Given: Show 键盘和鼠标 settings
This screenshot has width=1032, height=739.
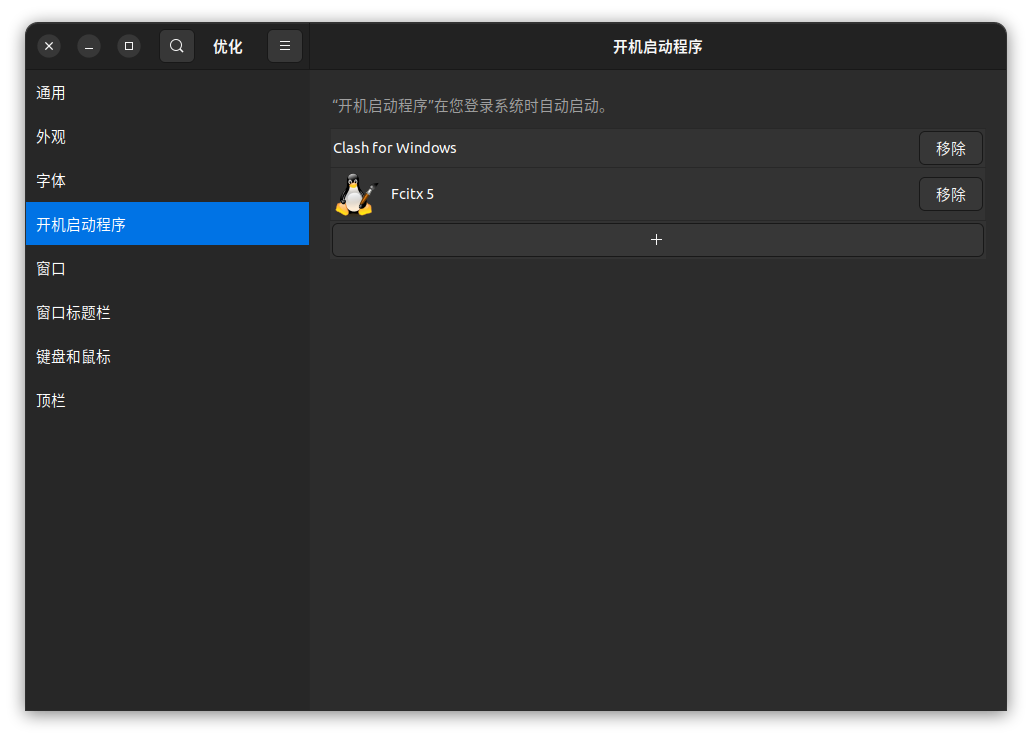Looking at the screenshot, I should [x=73, y=357].
